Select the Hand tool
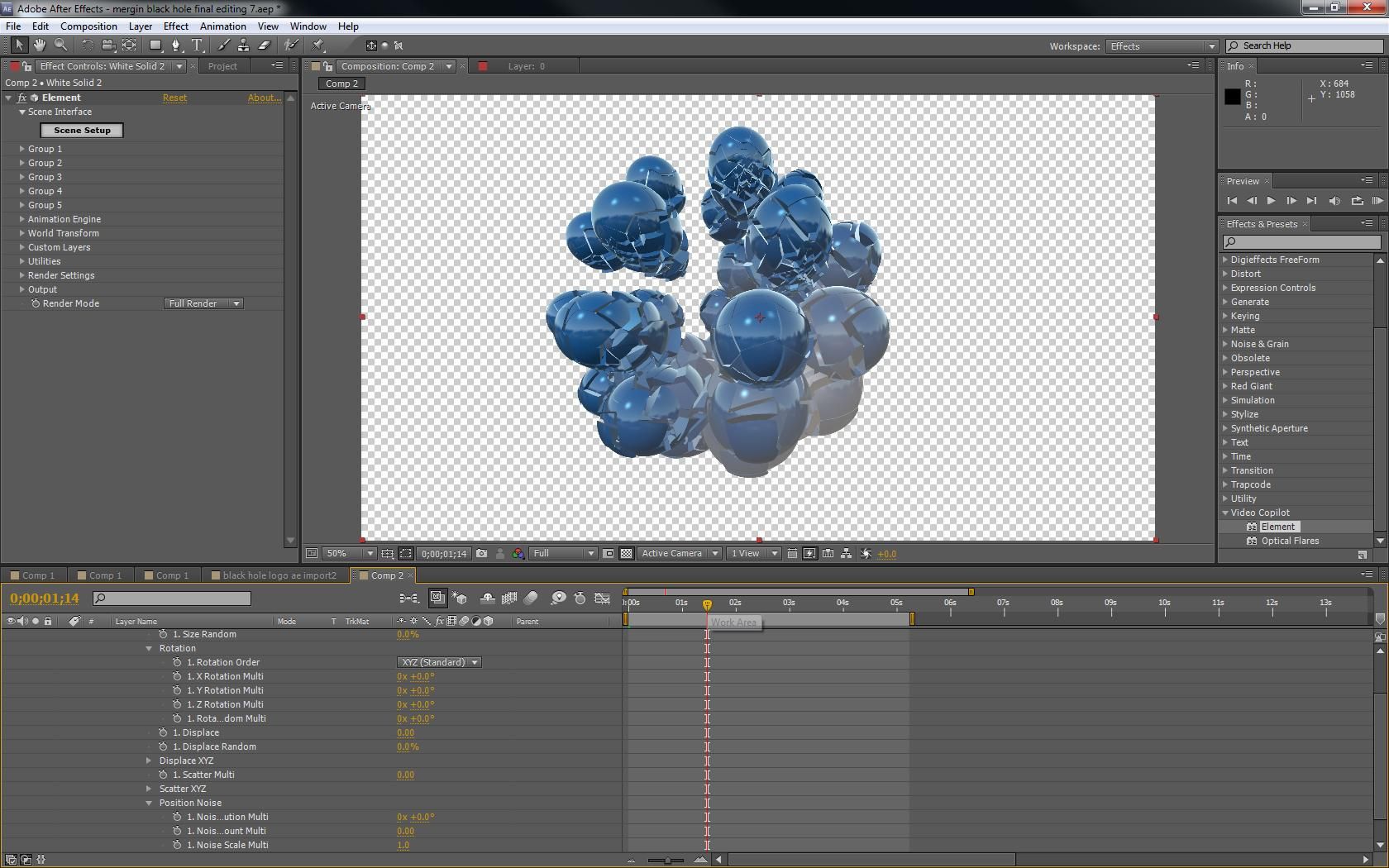Image resolution: width=1389 pixels, height=868 pixels. pos(39,45)
